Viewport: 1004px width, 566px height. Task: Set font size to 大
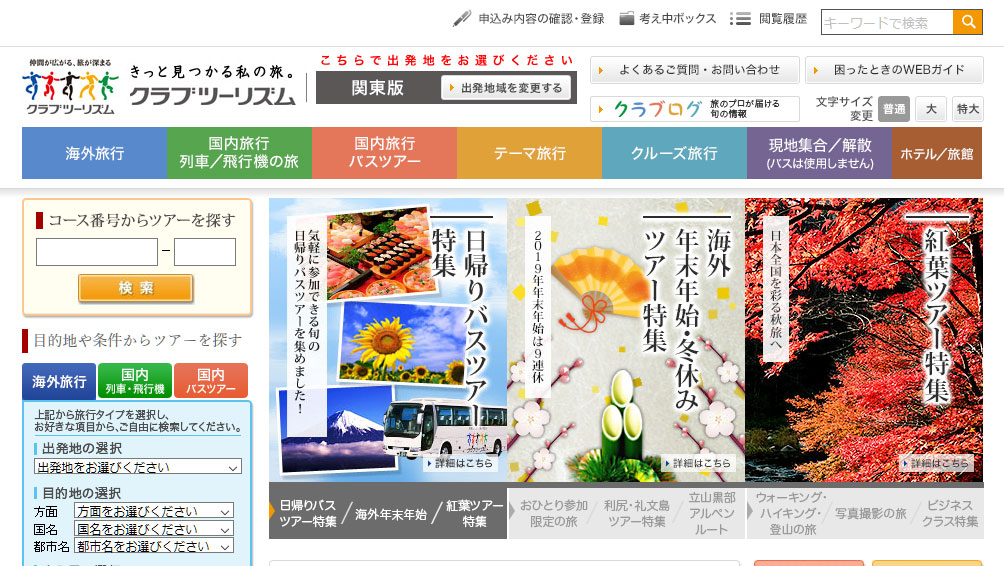(x=931, y=109)
